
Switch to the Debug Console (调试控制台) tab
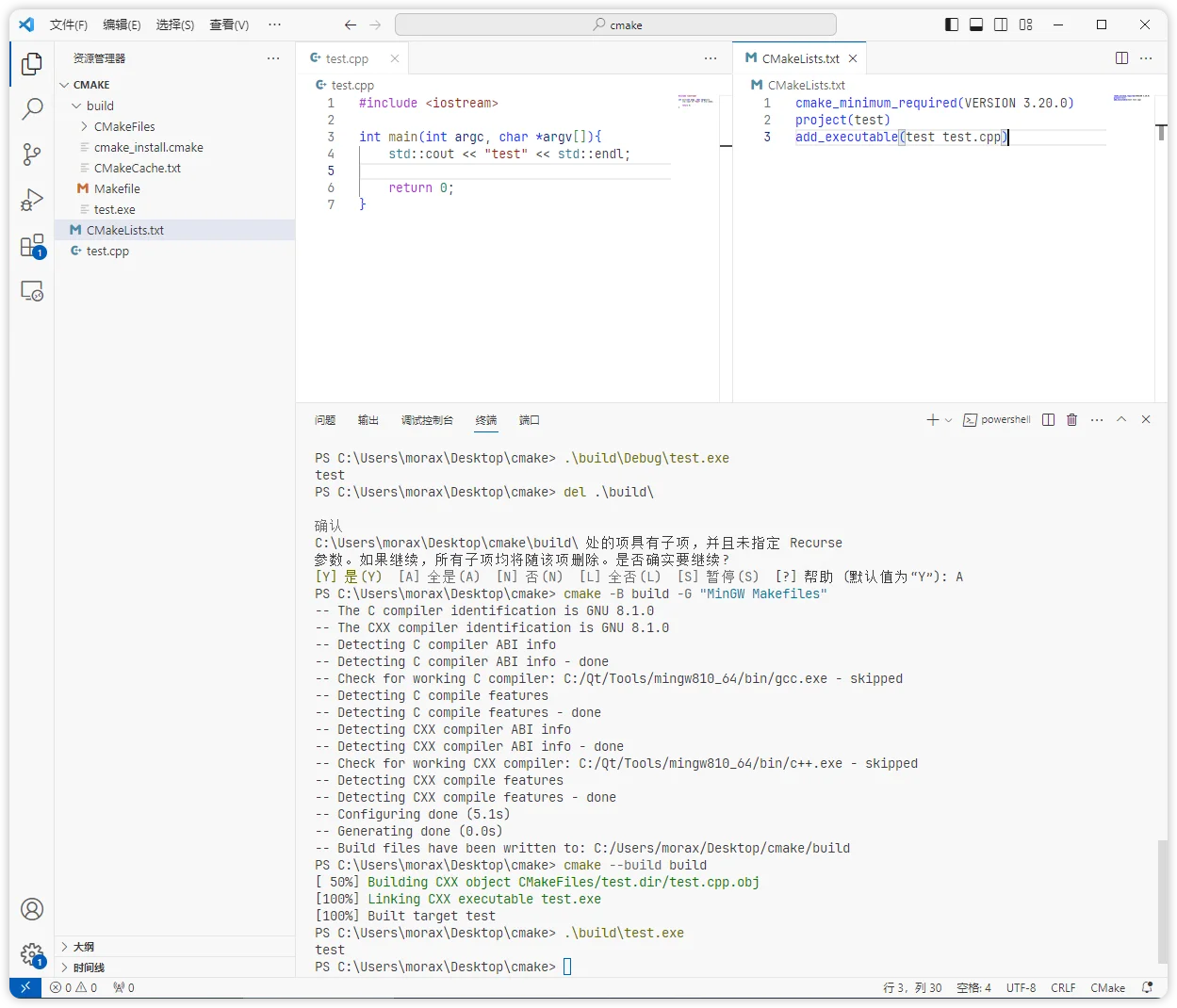(427, 420)
